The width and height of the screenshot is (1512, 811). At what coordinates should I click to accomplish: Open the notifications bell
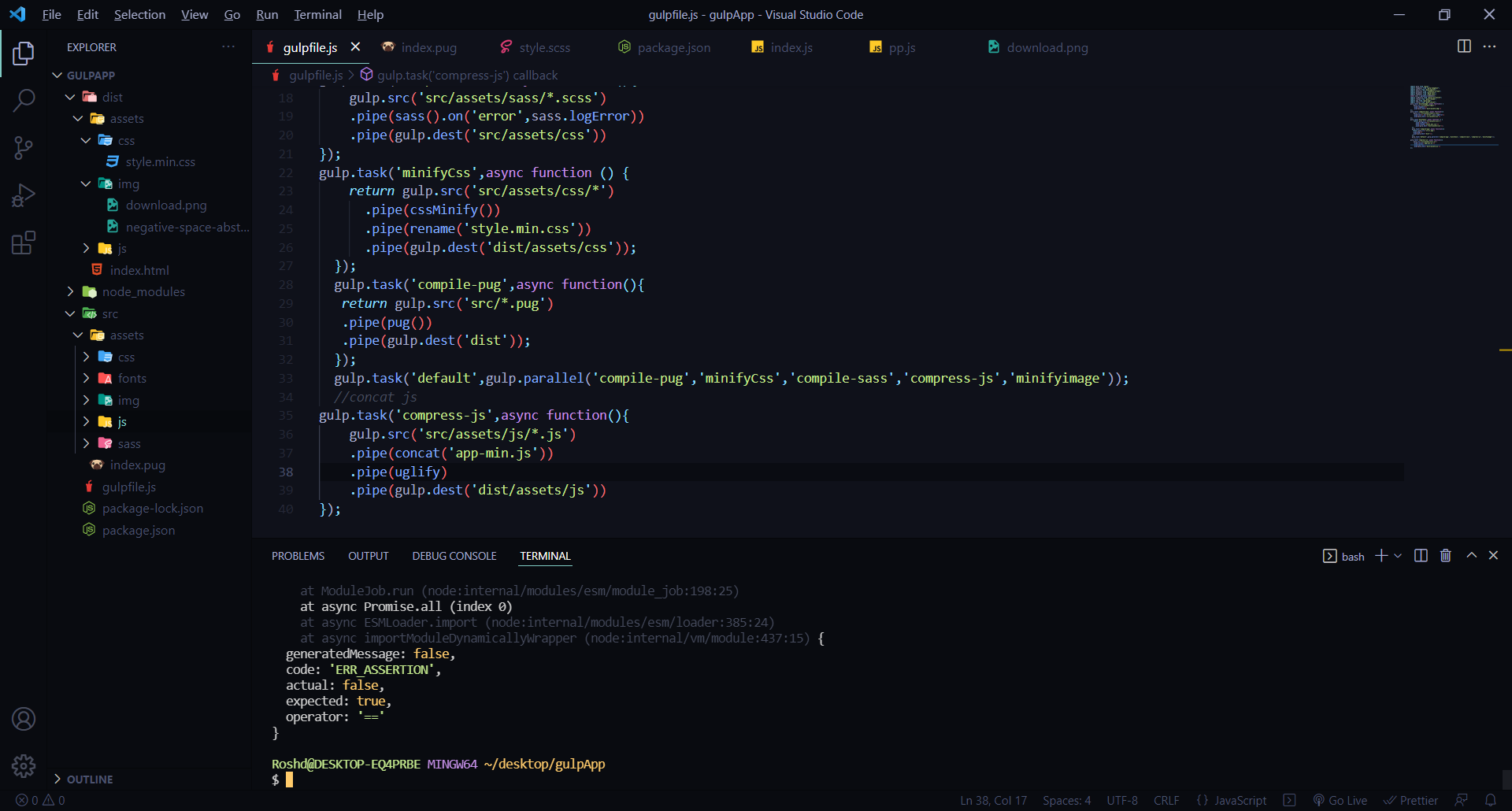click(x=1491, y=800)
